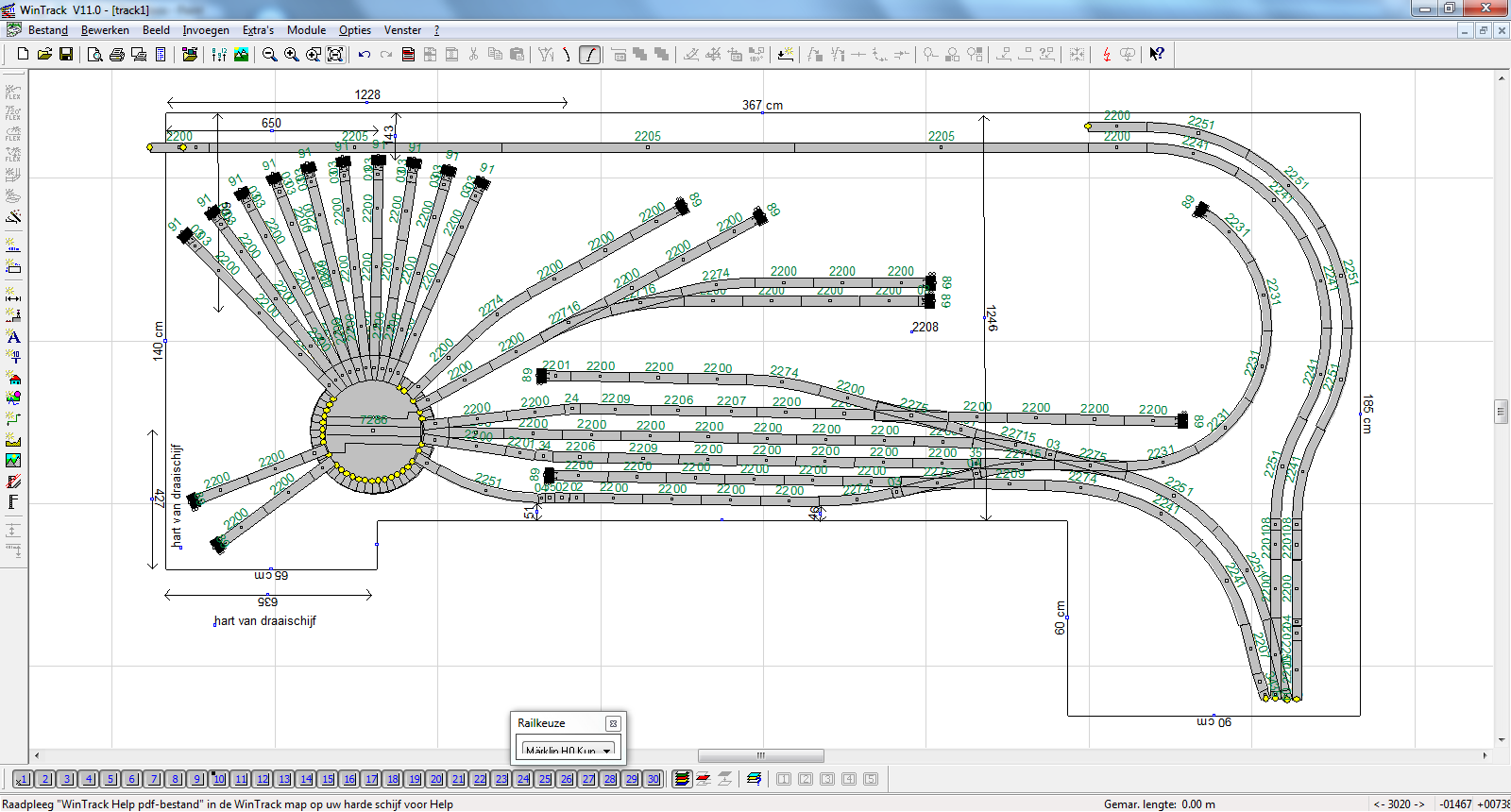The width and height of the screenshot is (1511, 812).
Task: Restore the inner document window button
Action: (x=1483, y=30)
